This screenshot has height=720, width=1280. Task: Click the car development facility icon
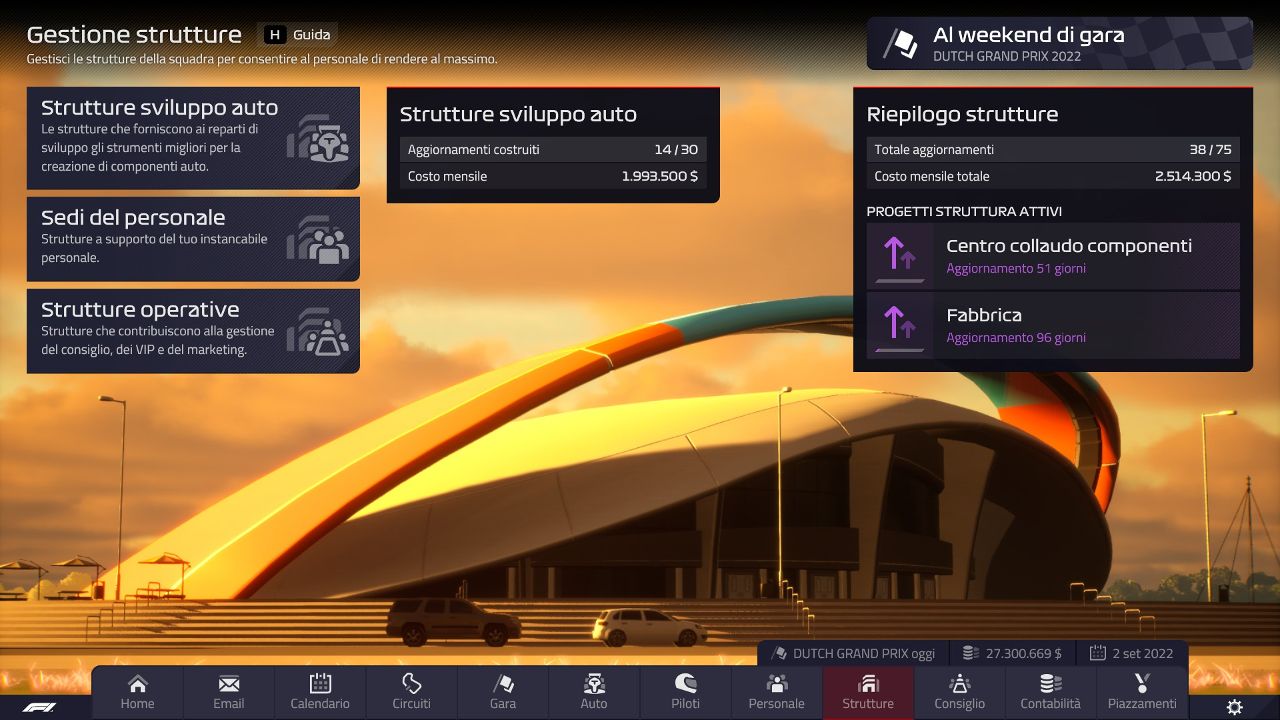(319, 138)
